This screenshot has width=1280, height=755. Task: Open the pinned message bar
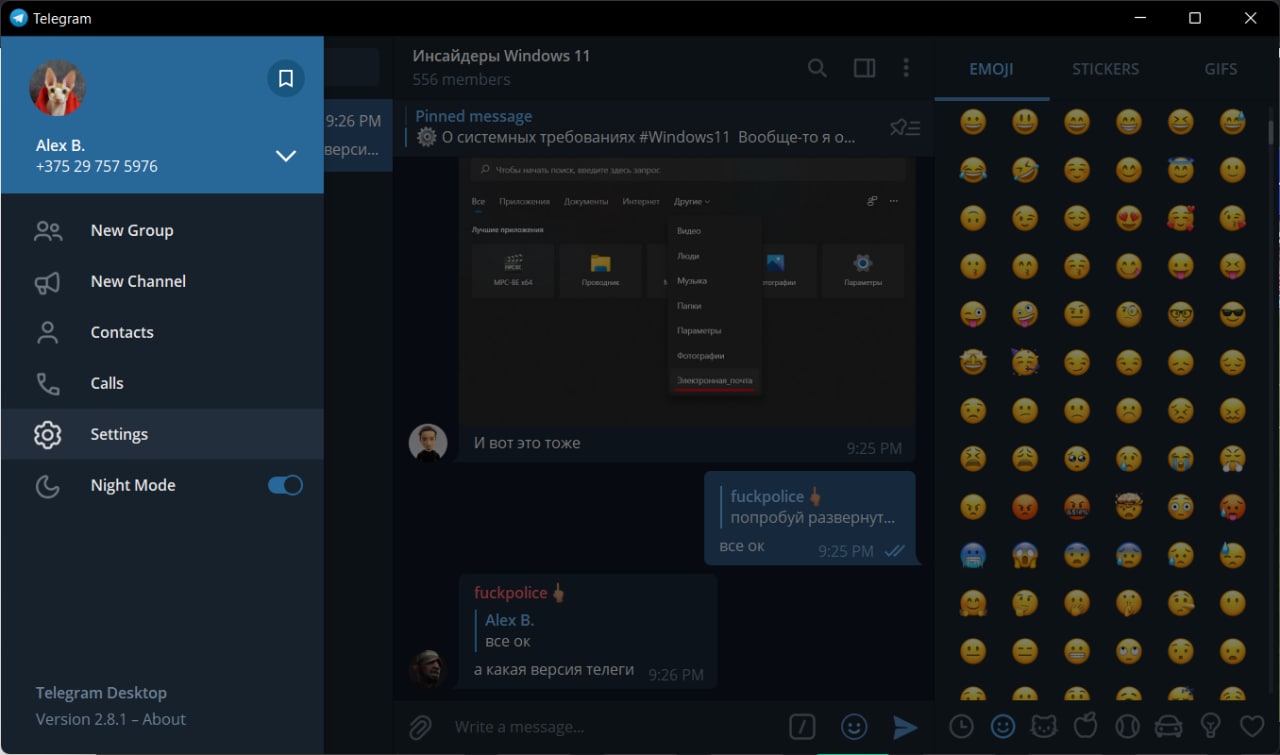[664, 127]
